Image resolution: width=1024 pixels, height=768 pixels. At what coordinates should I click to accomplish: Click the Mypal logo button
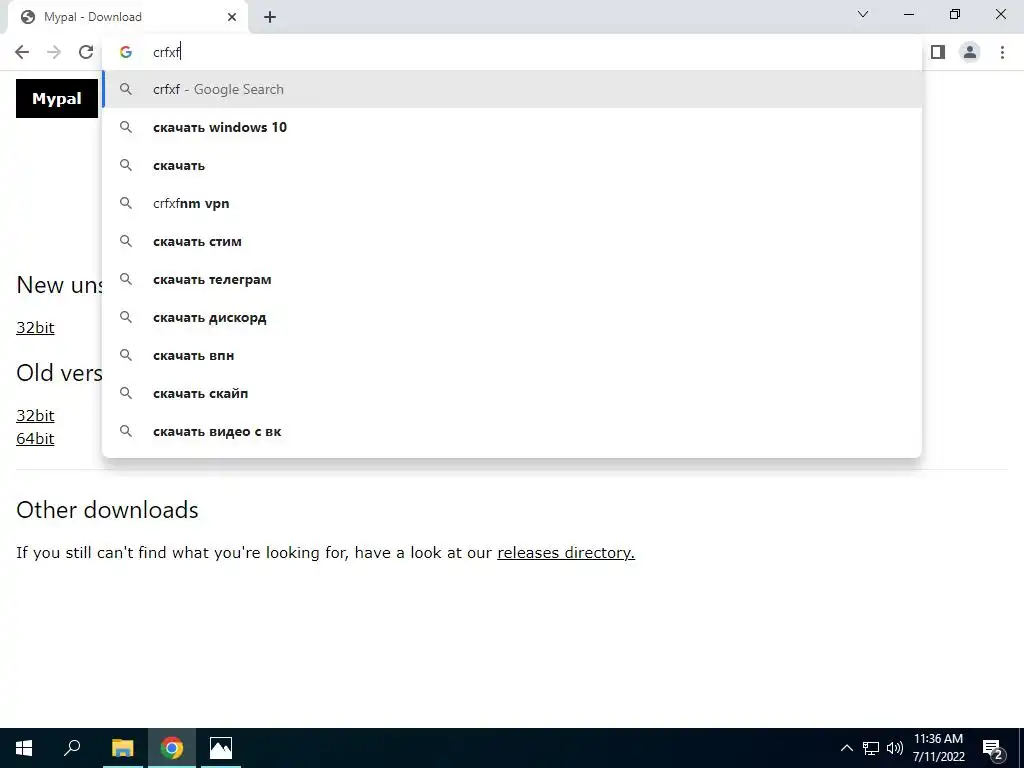[x=57, y=99]
